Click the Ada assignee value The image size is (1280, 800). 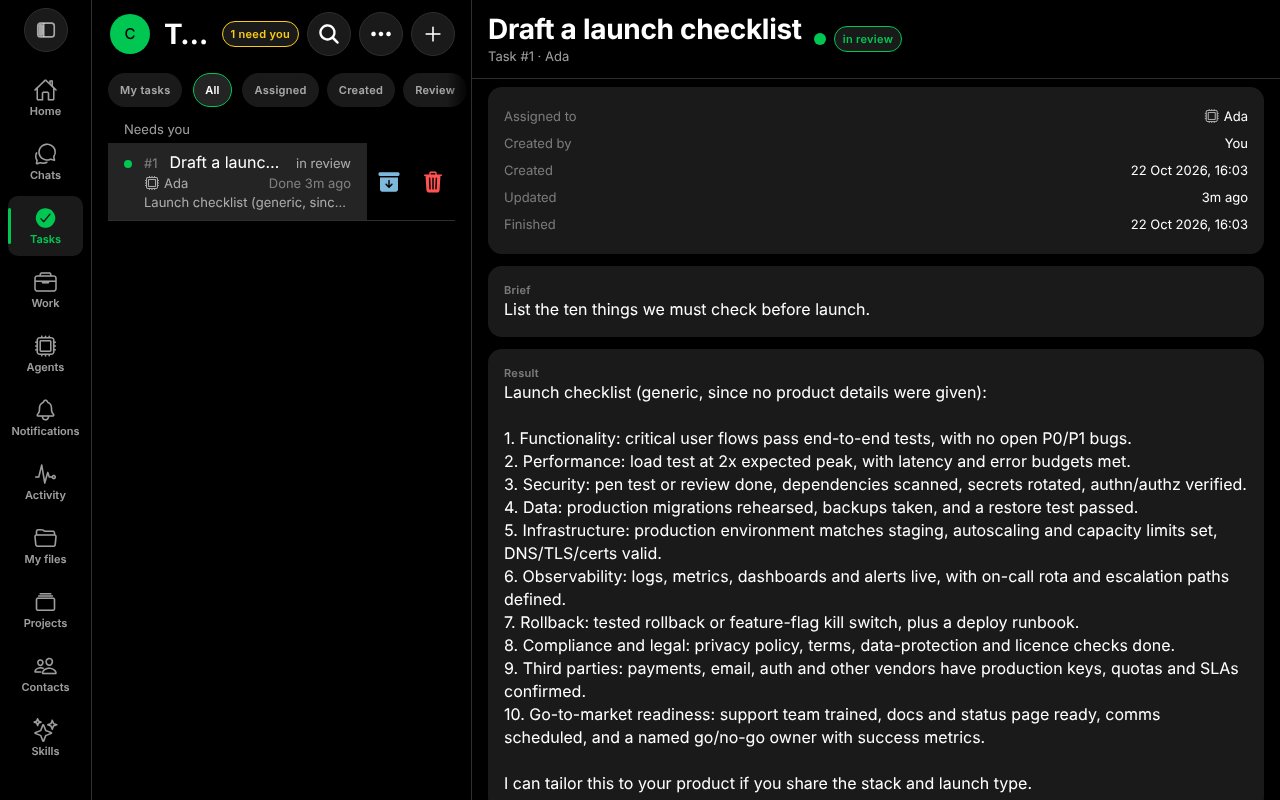[x=1226, y=116]
